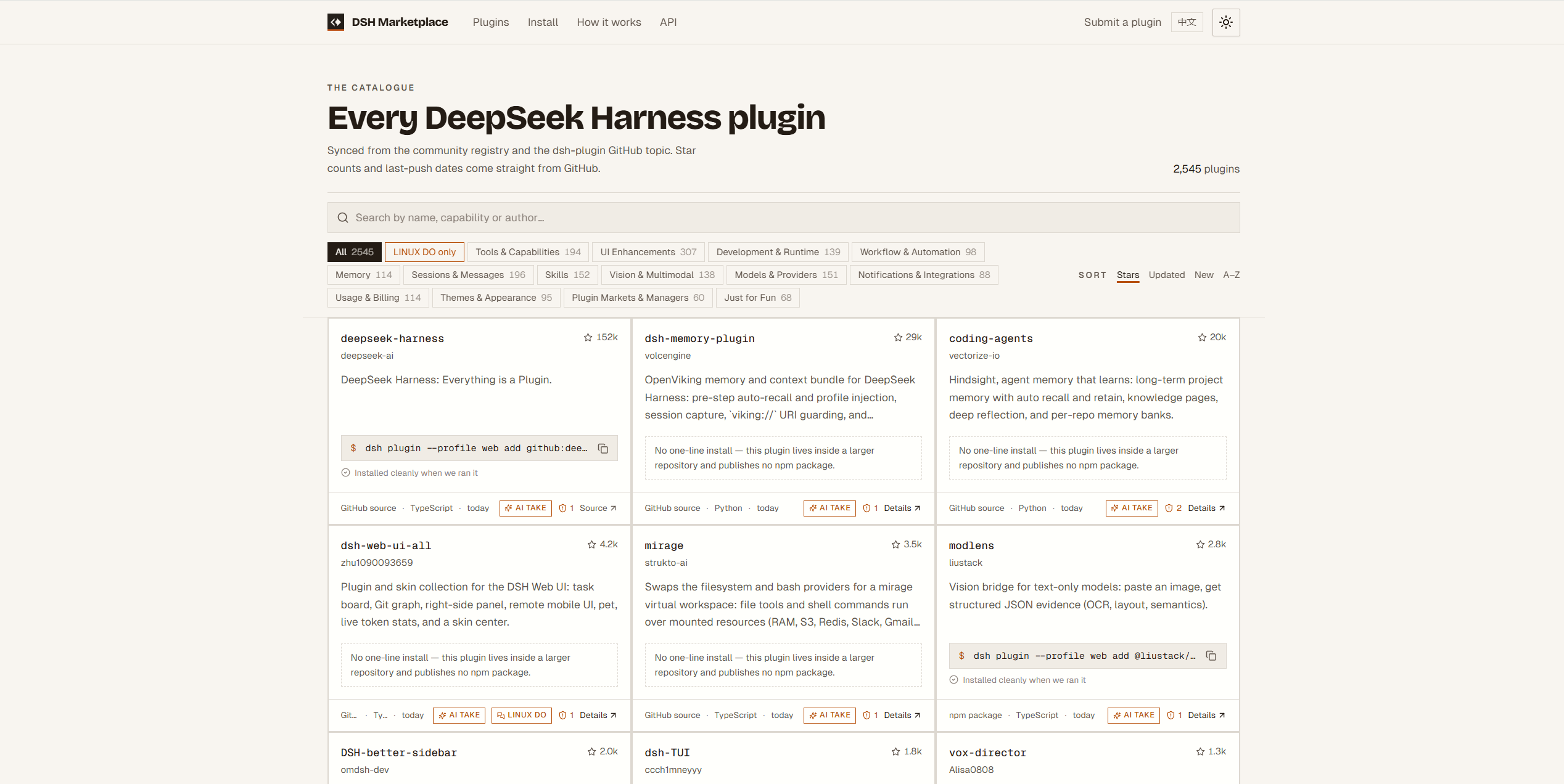Click the star icon on dsh-TUI card

tap(895, 751)
